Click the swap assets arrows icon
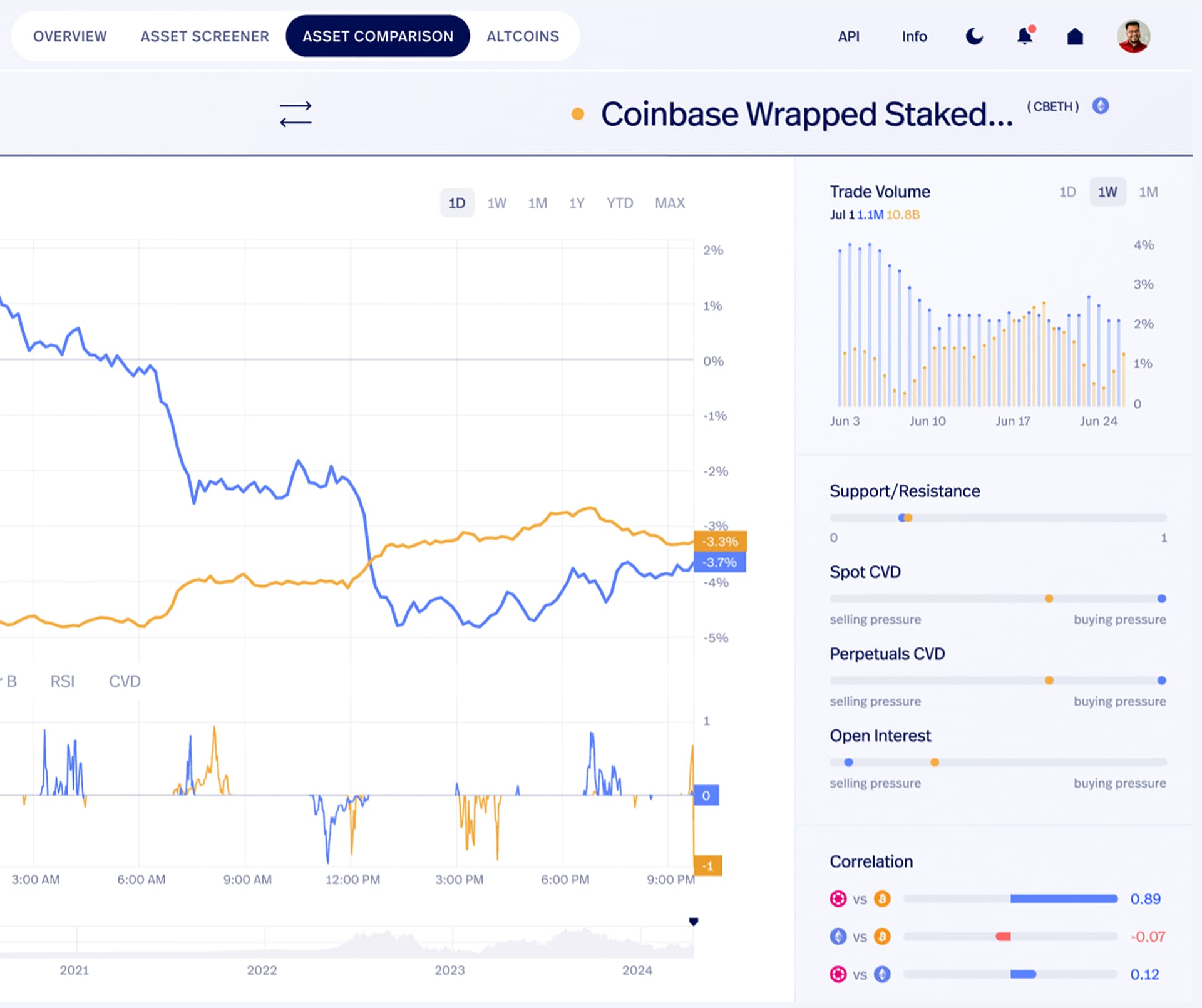The width and height of the screenshot is (1202, 1008). [x=295, y=114]
